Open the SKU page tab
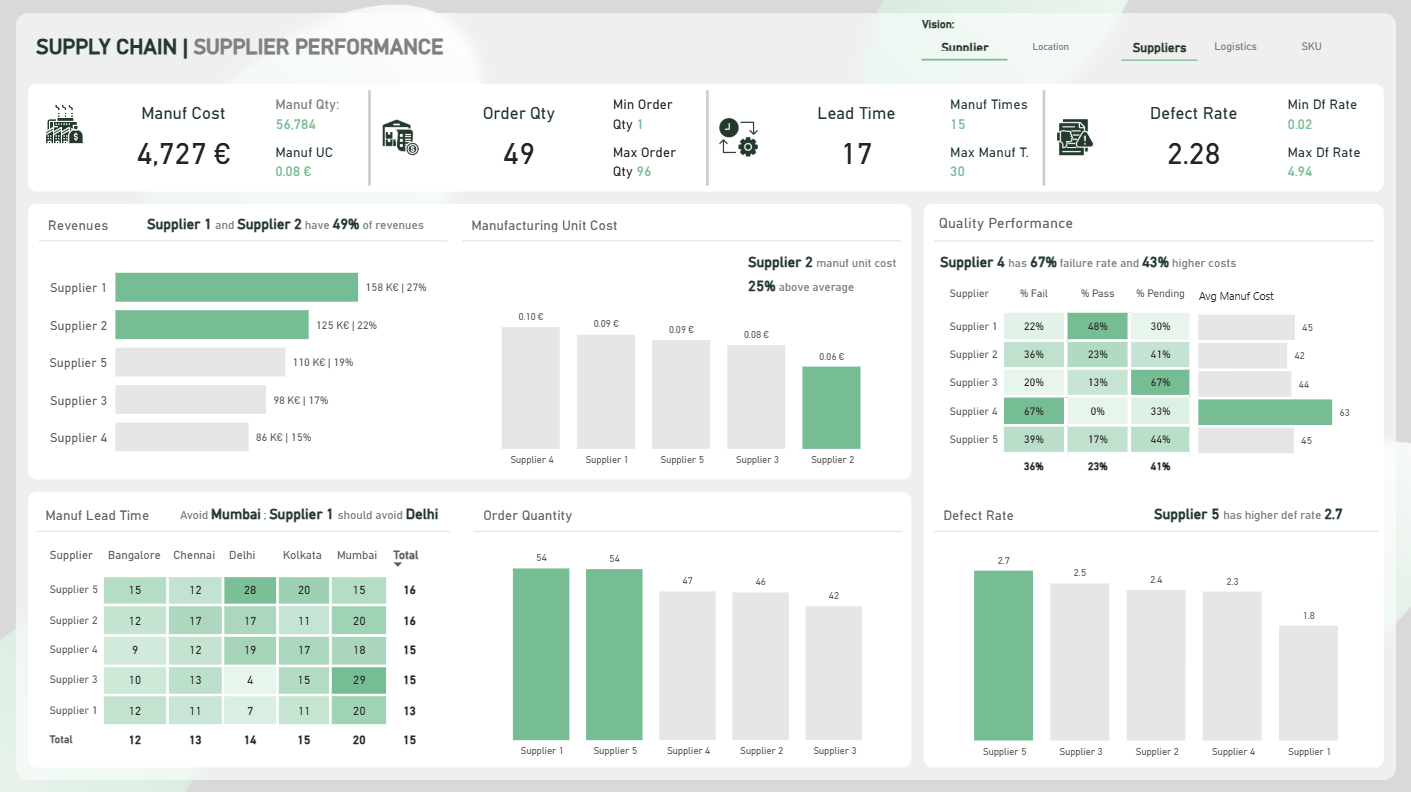The height and width of the screenshot is (792, 1411). 1311,47
